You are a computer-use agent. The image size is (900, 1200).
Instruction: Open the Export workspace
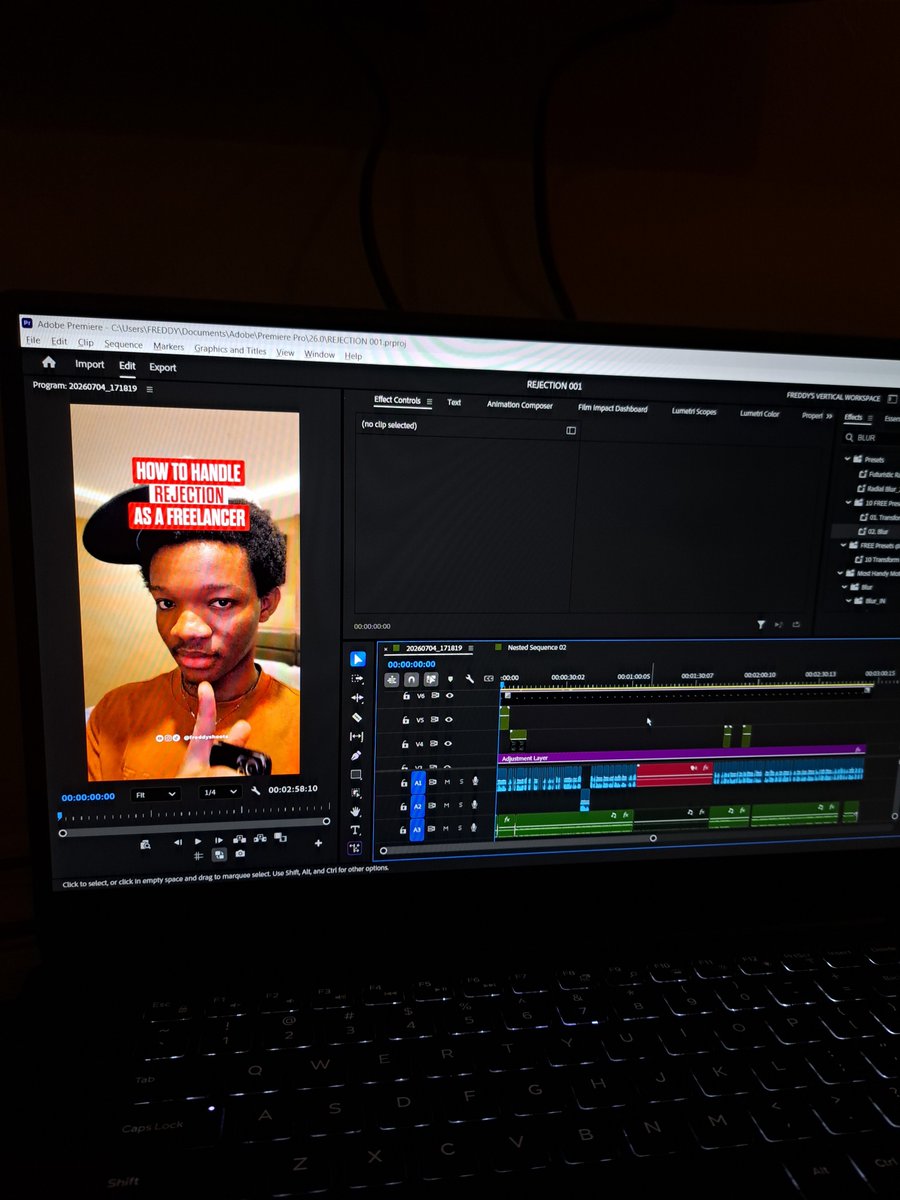pos(162,367)
